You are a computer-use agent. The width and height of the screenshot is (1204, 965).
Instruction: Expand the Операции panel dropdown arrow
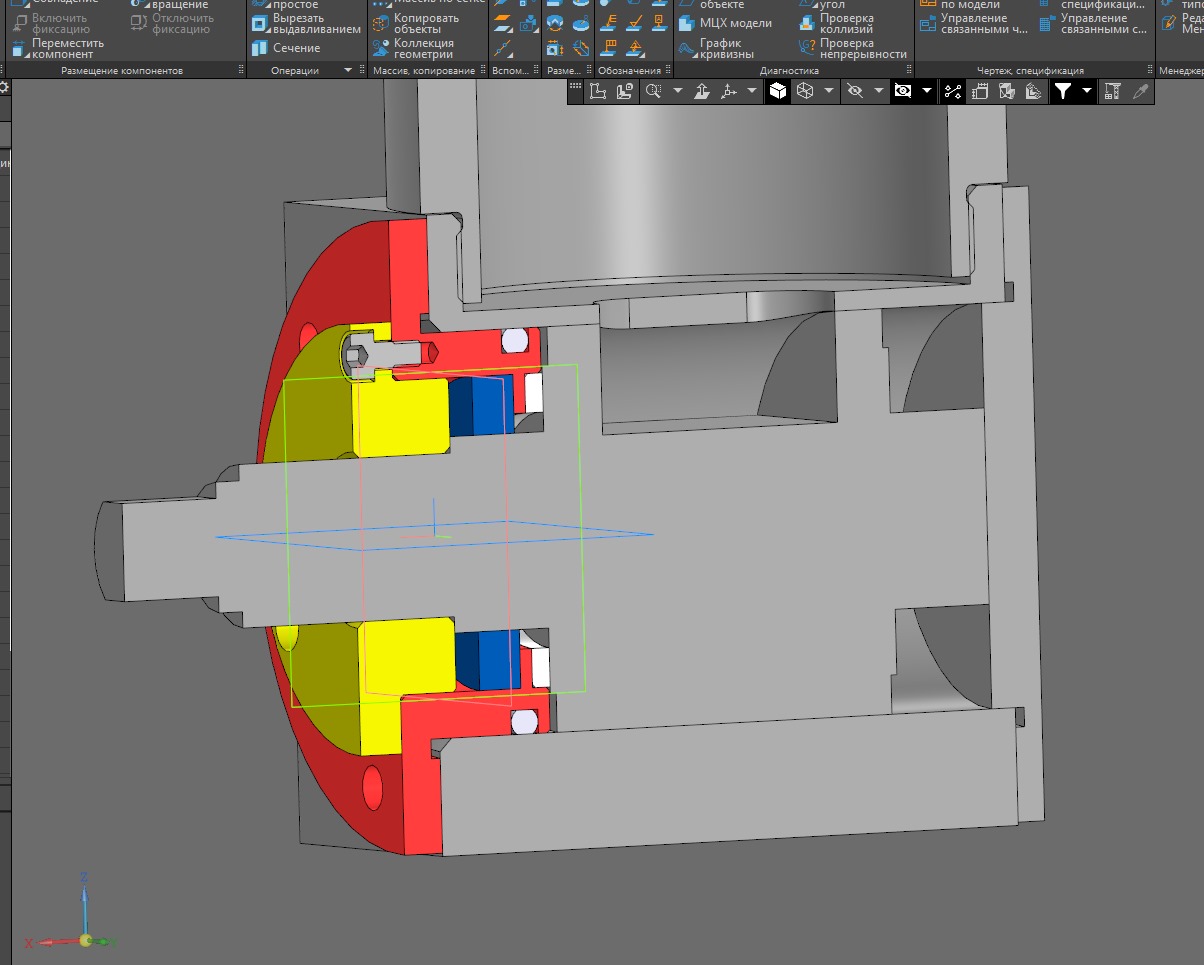tap(348, 71)
